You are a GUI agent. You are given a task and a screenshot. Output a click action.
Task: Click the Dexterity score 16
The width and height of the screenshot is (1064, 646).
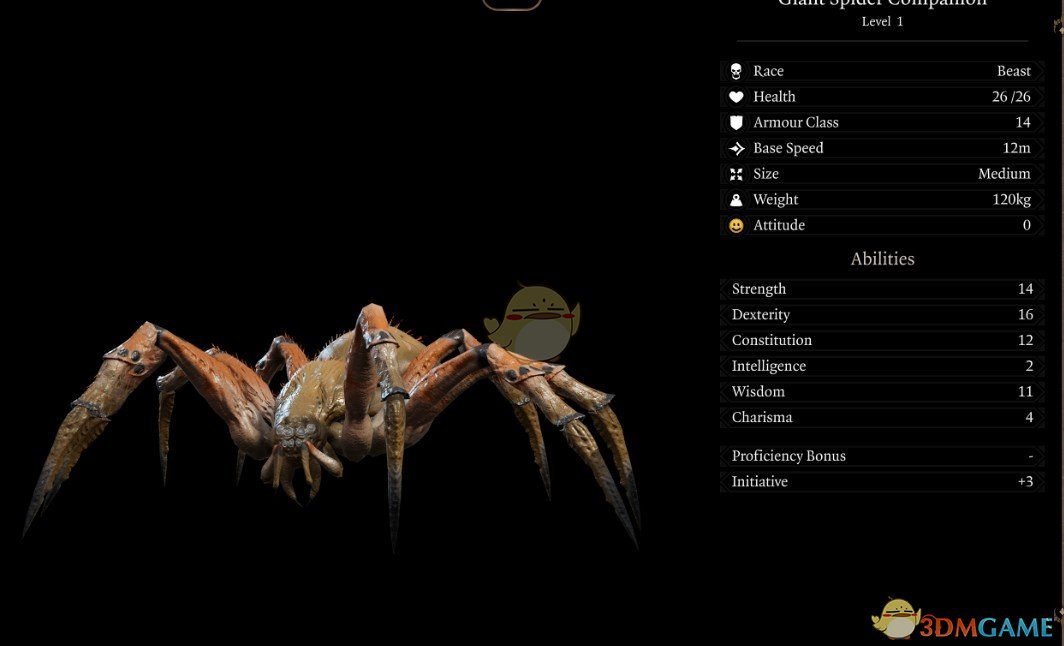click(x=1025, y=315)
